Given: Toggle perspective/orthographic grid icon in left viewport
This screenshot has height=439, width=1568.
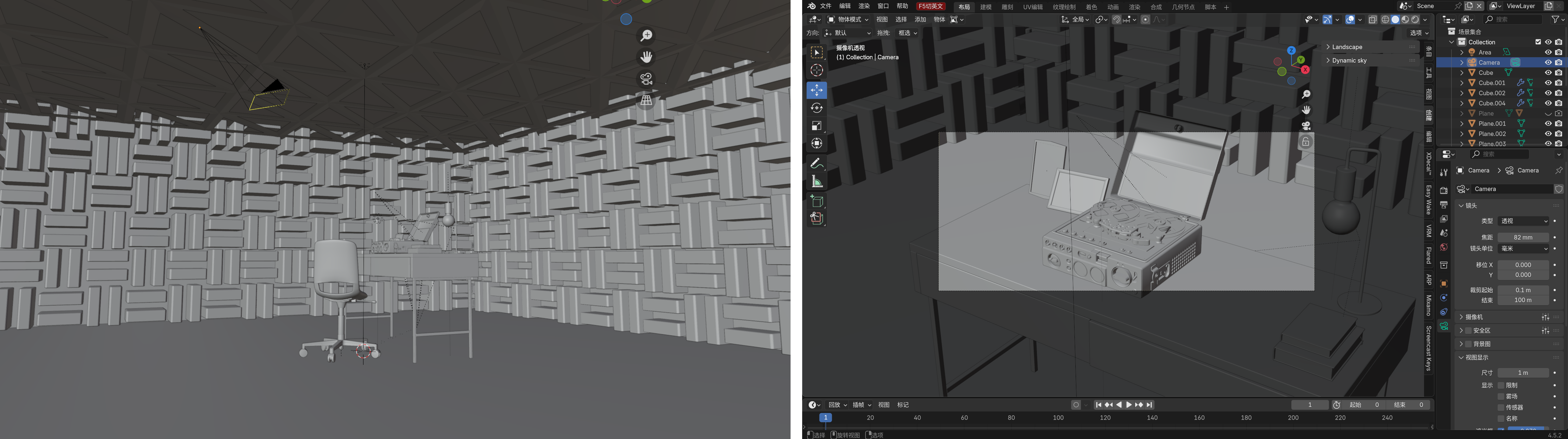Looking at the screenshot, I should [646, 100].
